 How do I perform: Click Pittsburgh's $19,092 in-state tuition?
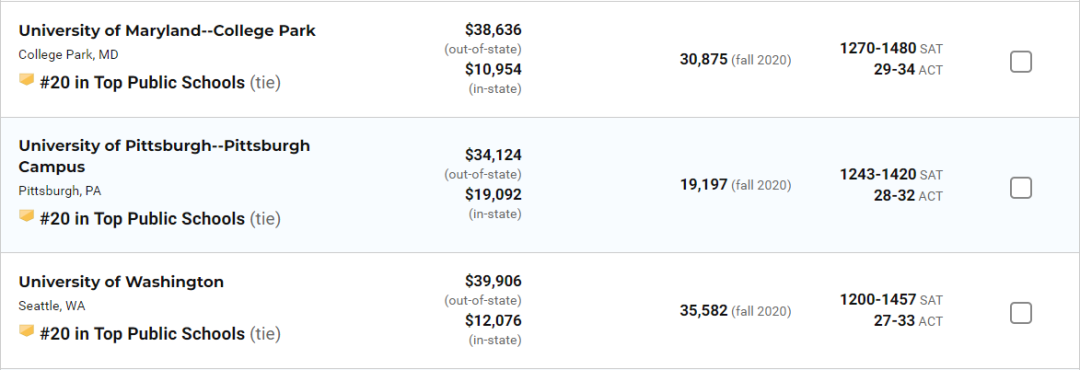(x=493, y=195)
